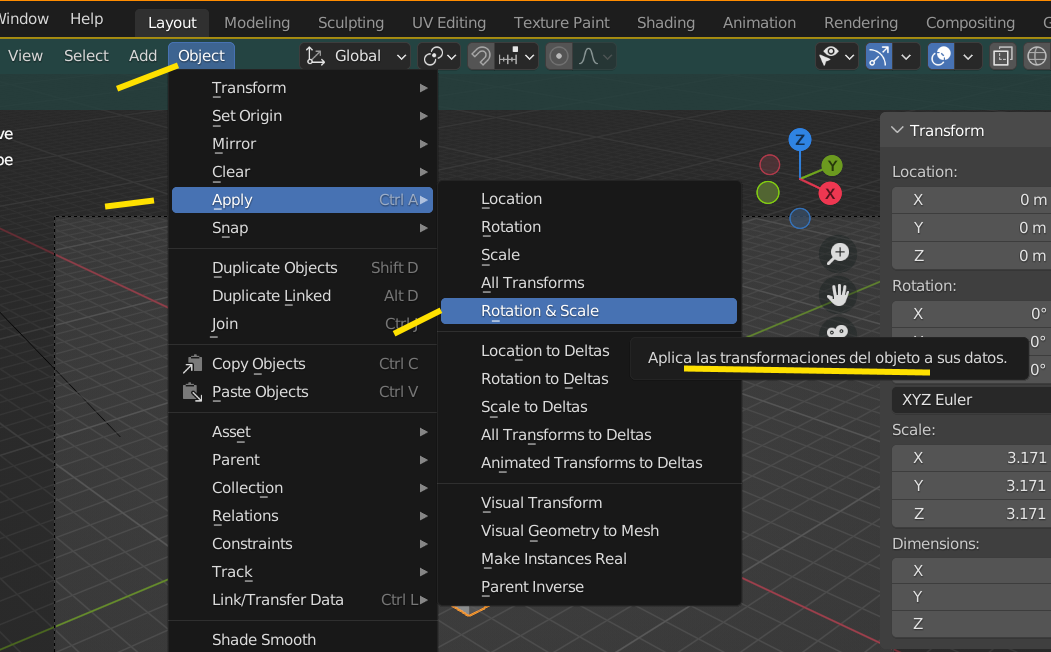Image resolution: width=1051 pixels, height=652 pixels.
Task: Click the Paste Objects clipboard icon
Action: pyautogui.click(x=192, y=392)
